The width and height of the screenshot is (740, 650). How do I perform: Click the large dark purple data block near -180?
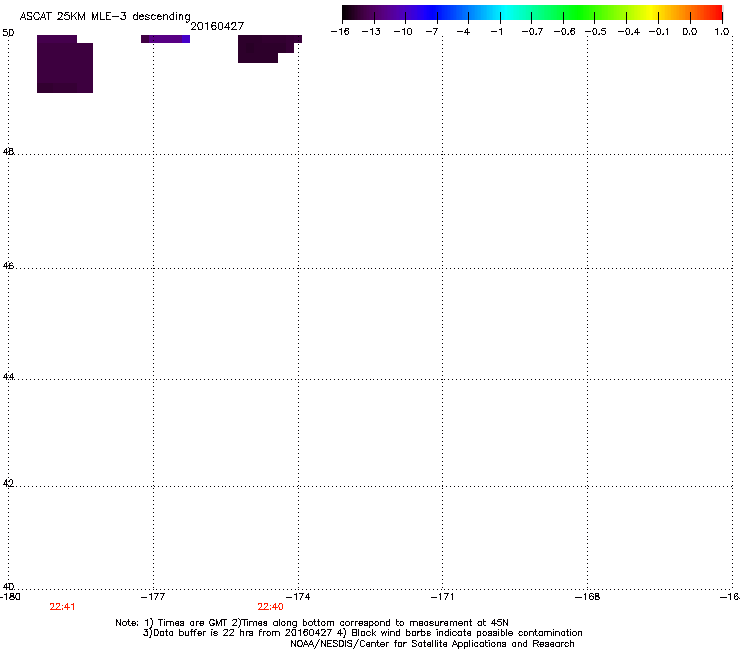point(65,64)
